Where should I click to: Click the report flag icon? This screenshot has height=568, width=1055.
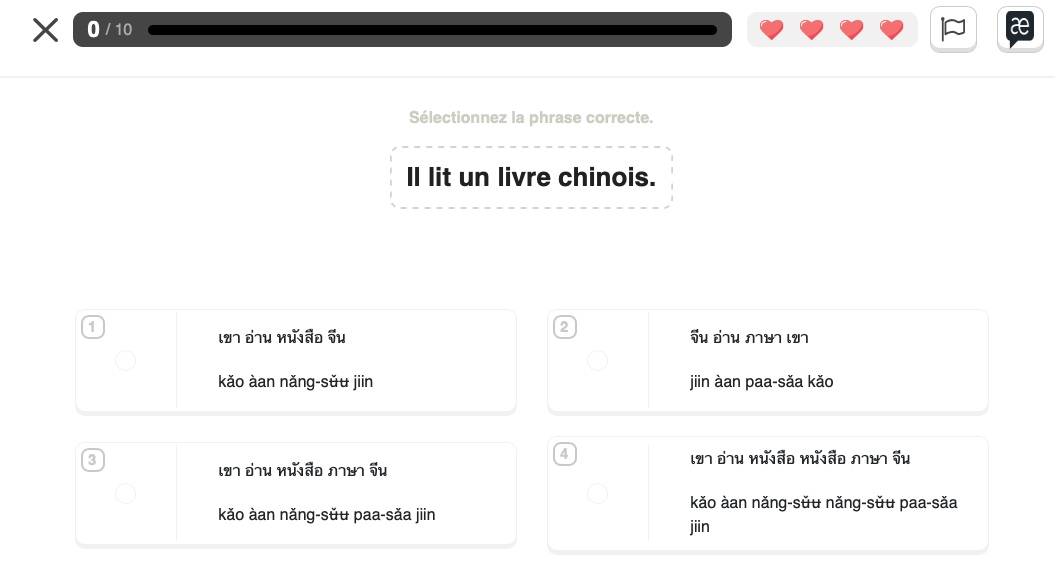coord(953,29)
